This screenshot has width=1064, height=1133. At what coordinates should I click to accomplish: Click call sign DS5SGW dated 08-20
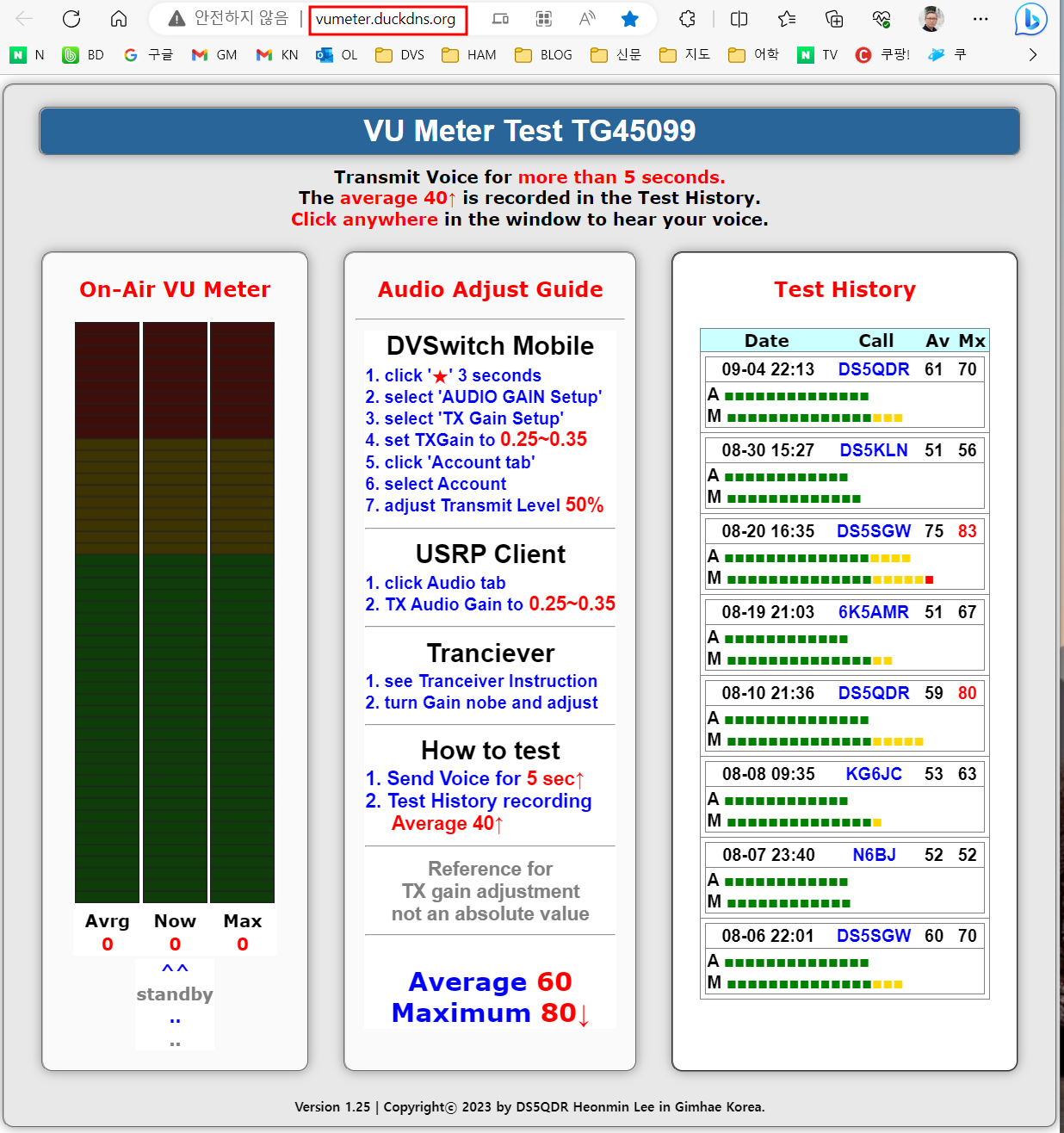pos(874,531)
